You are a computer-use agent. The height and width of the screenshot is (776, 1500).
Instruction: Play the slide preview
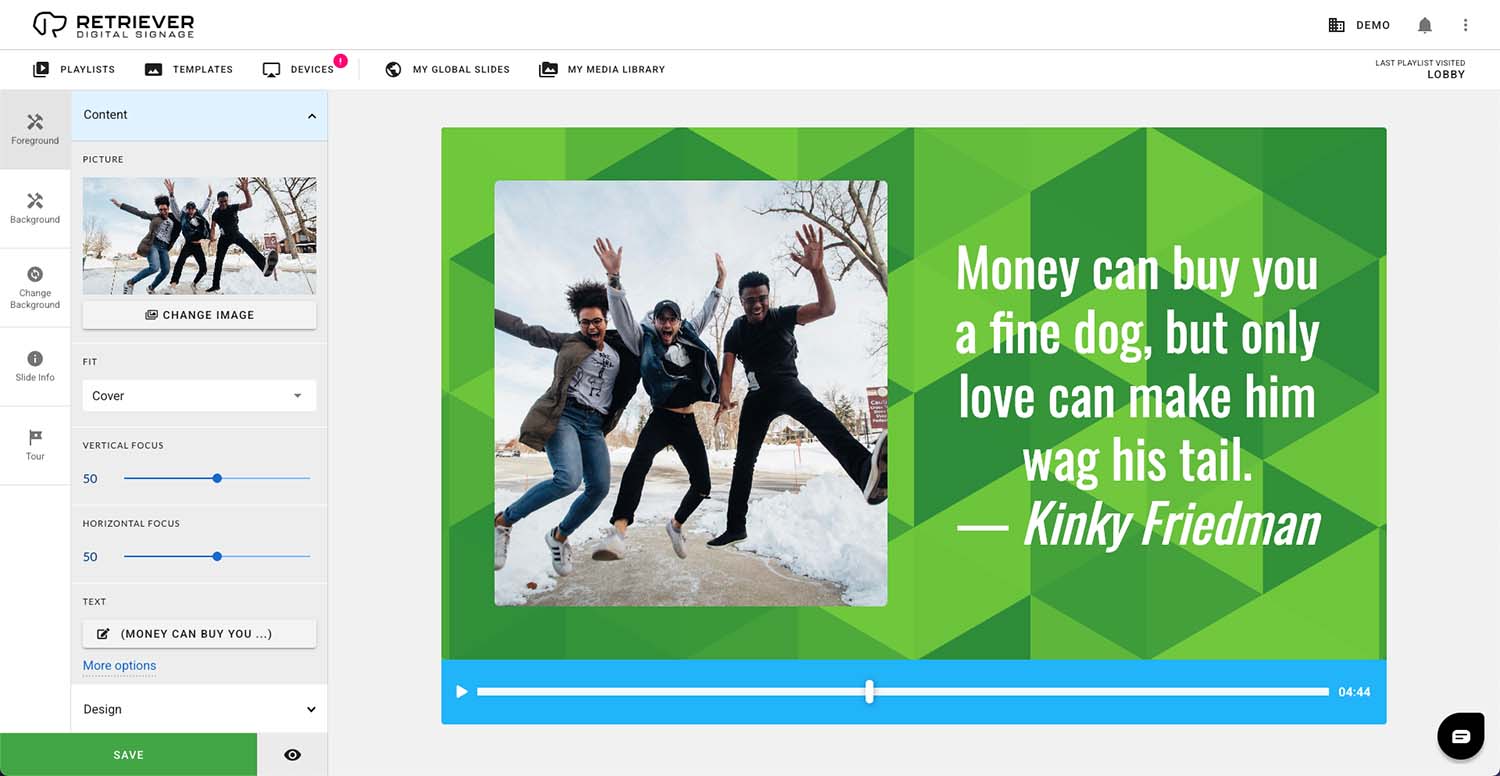(461, 692)
